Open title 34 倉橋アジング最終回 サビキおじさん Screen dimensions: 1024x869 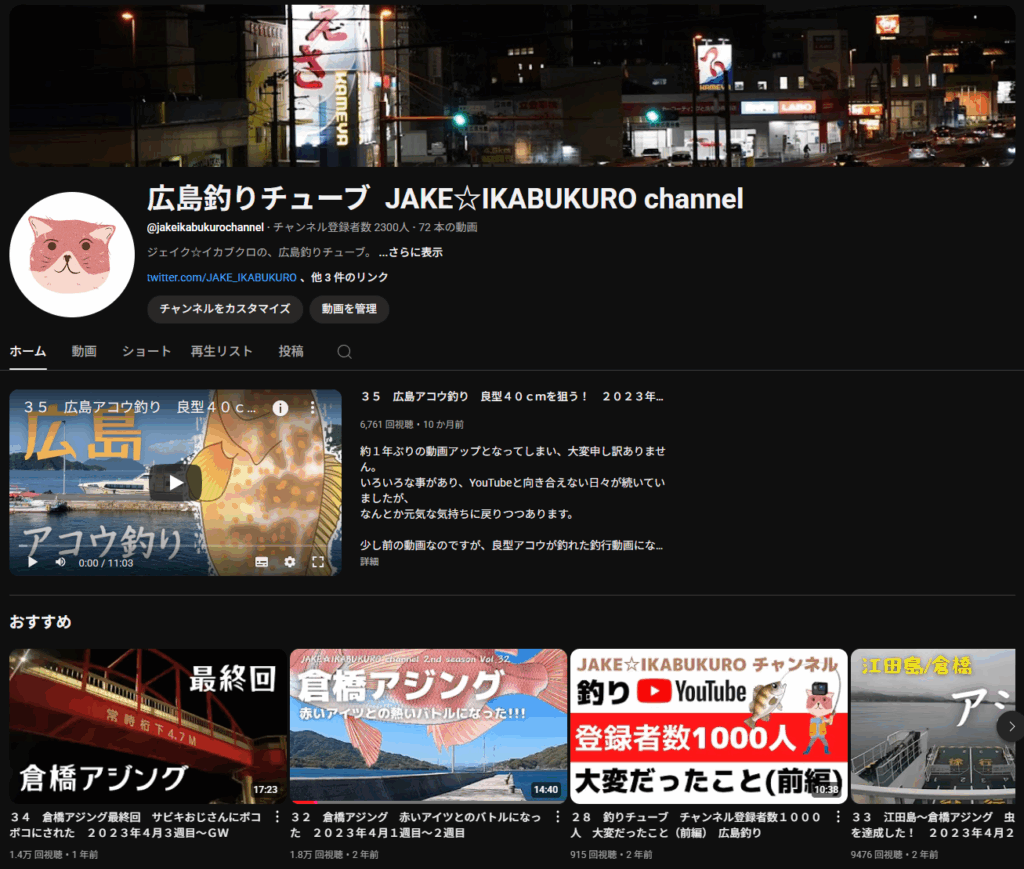coord(135,825)
